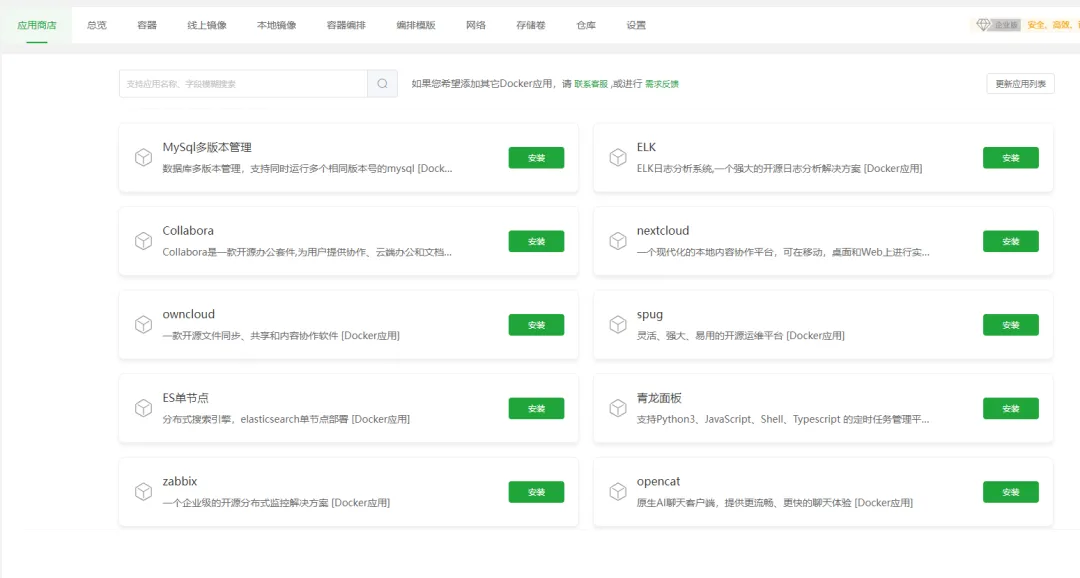Click the spug app title
The width and height of the screenshot is (1080, 578).
tap(650, 315)
